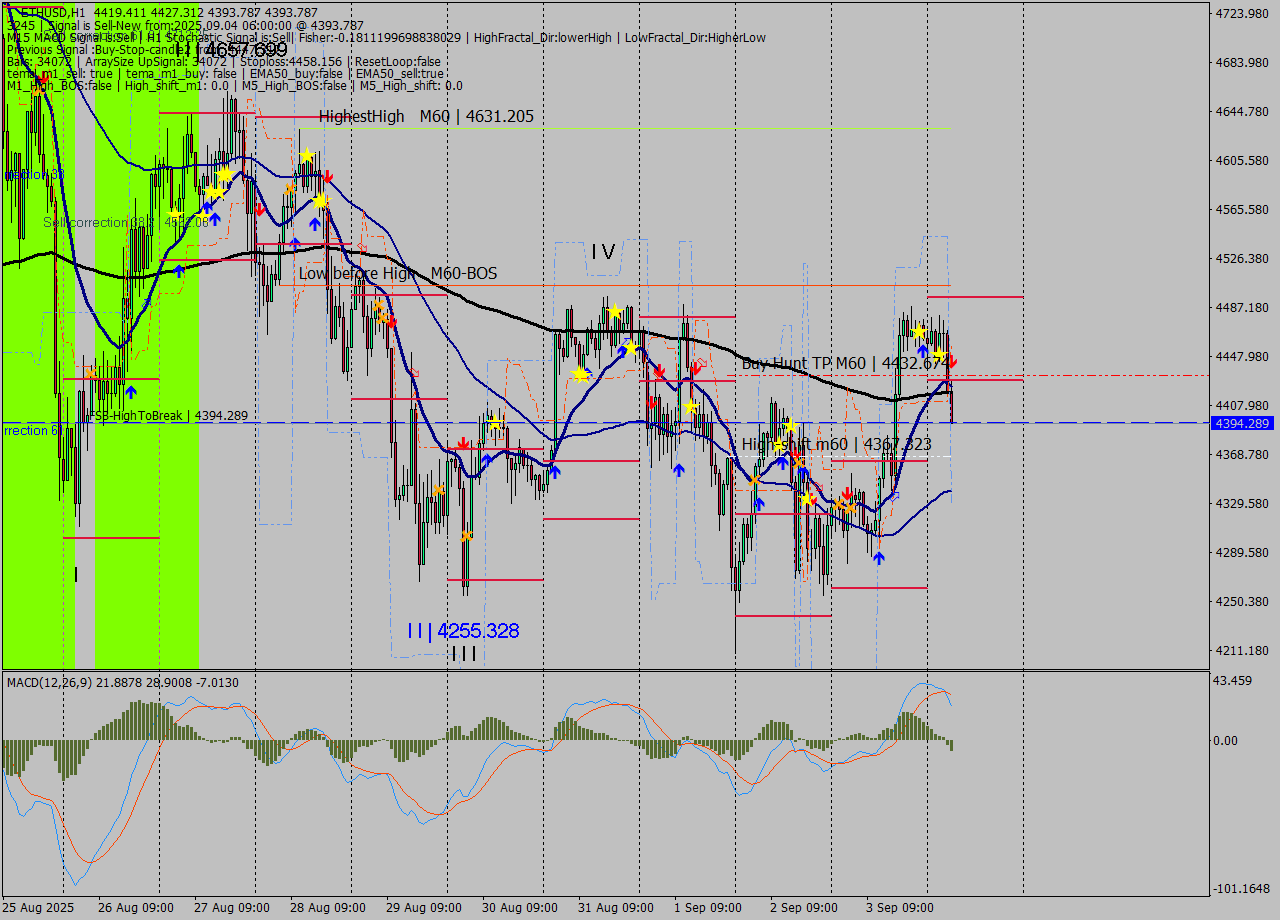Click the Low before High M60-BOS label

(x=398, y=273)
